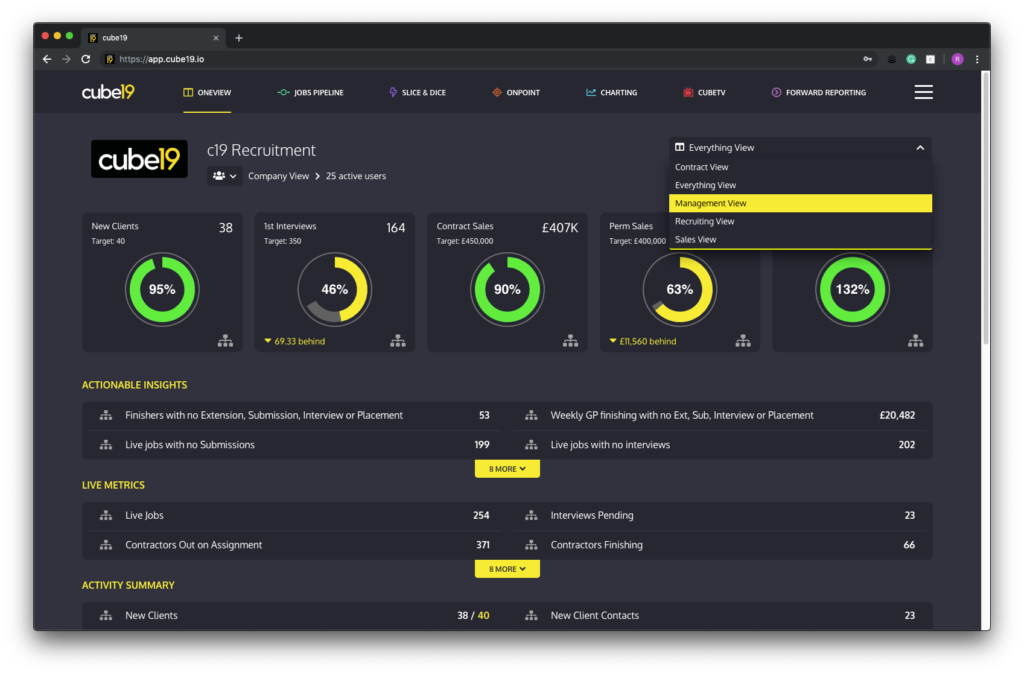Click hierarchy icon for New Client Contacts

(x=532, y=616)
